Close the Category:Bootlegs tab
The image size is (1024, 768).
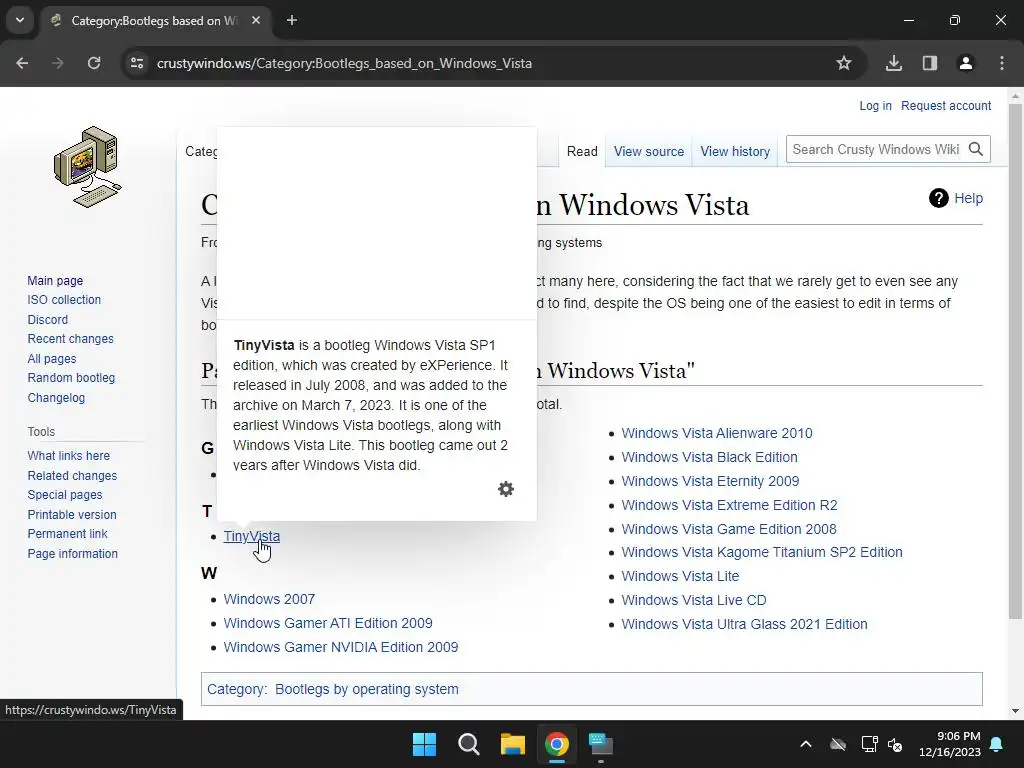point(256,20)
